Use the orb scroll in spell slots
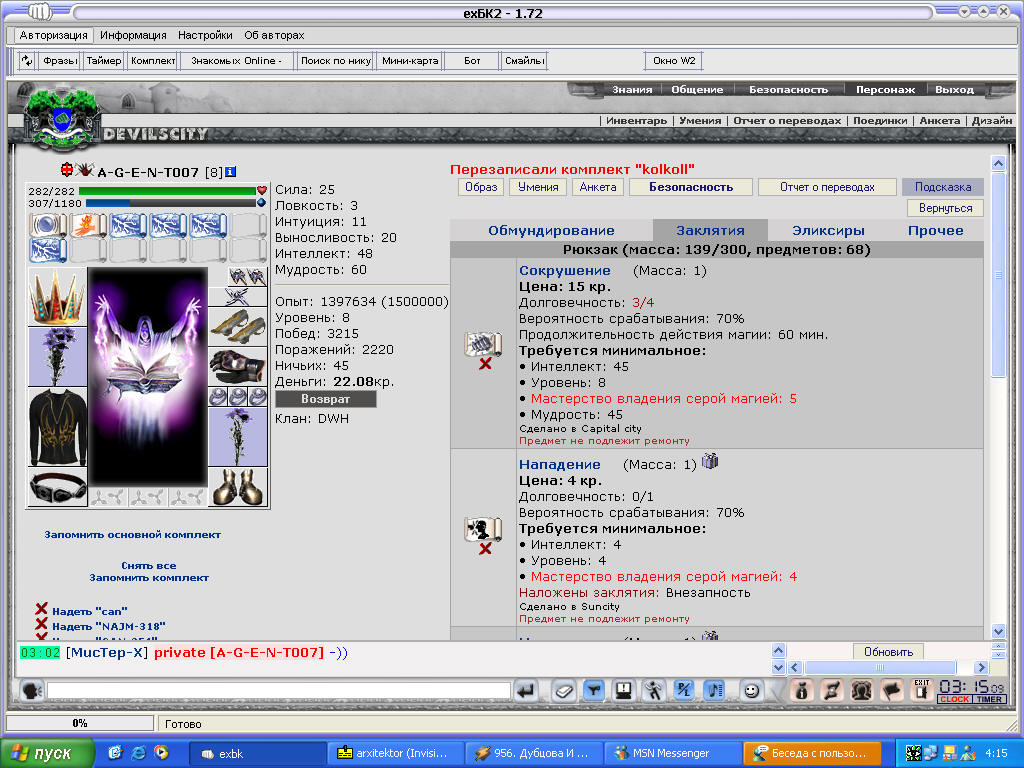Viewport: 1024px width, 768px height. pos(48,225)
